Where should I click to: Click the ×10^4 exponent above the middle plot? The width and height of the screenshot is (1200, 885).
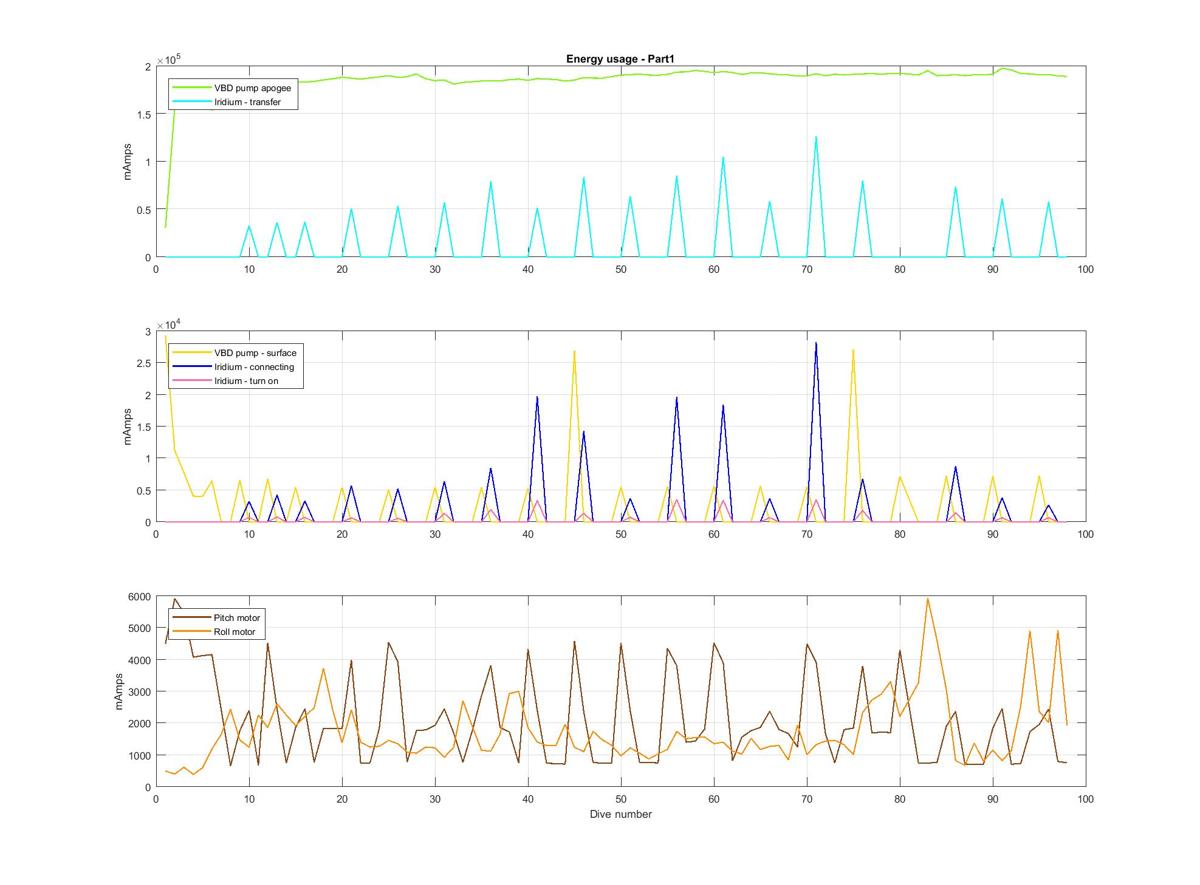(x=168, y=324)
